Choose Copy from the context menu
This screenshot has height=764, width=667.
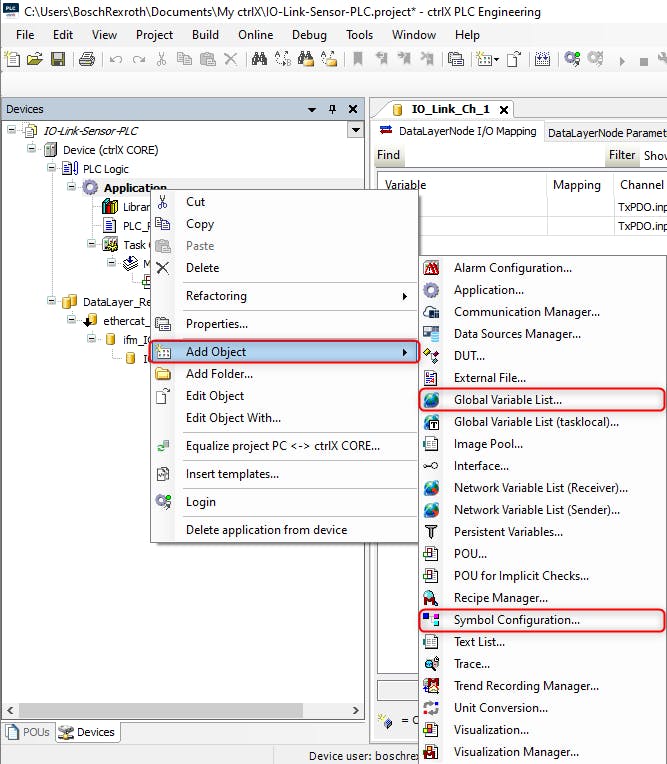click(x=284, y=224)
